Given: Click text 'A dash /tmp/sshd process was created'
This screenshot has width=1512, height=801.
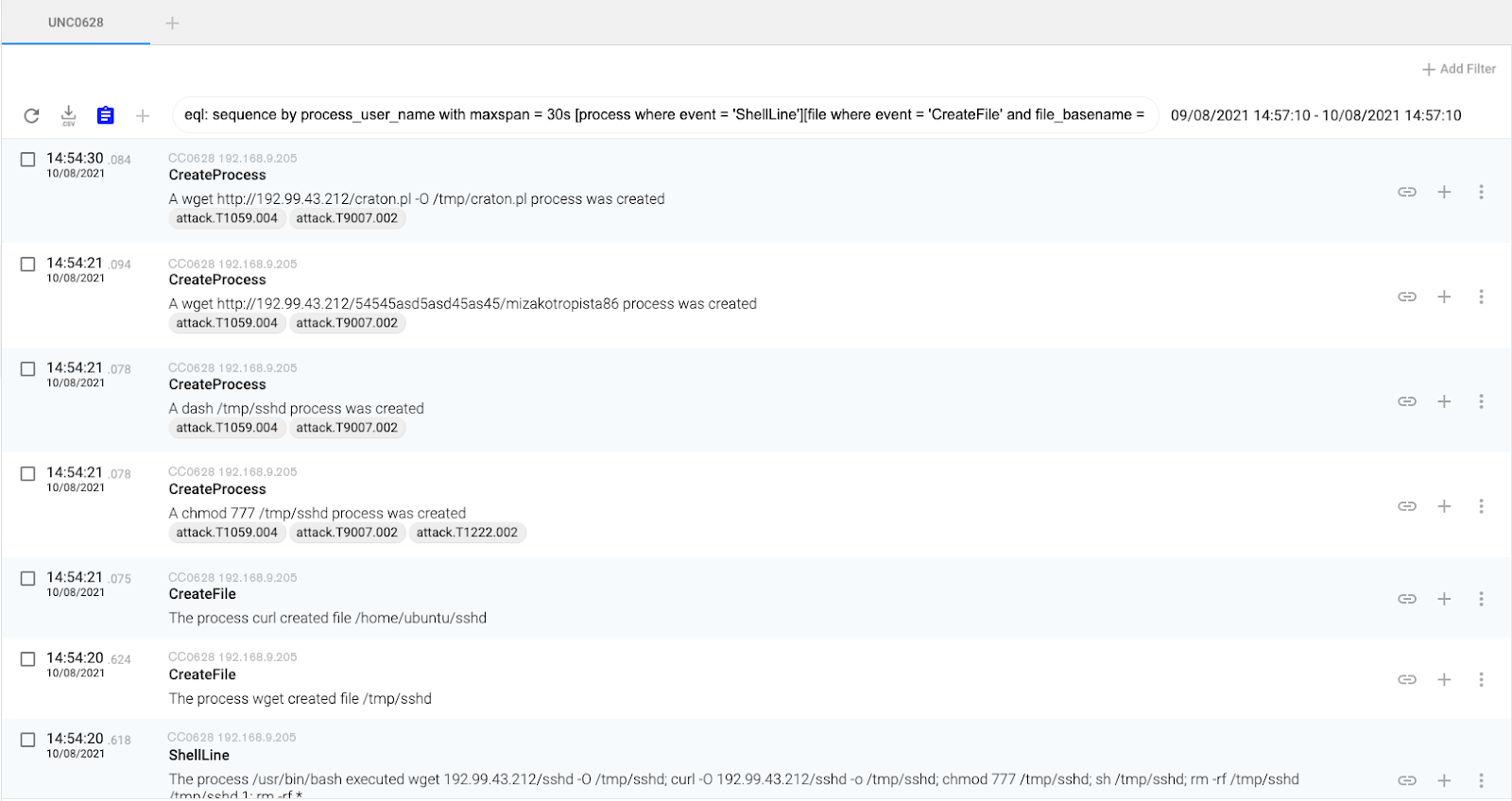Looking at the screenshot, I should point(297,408).
